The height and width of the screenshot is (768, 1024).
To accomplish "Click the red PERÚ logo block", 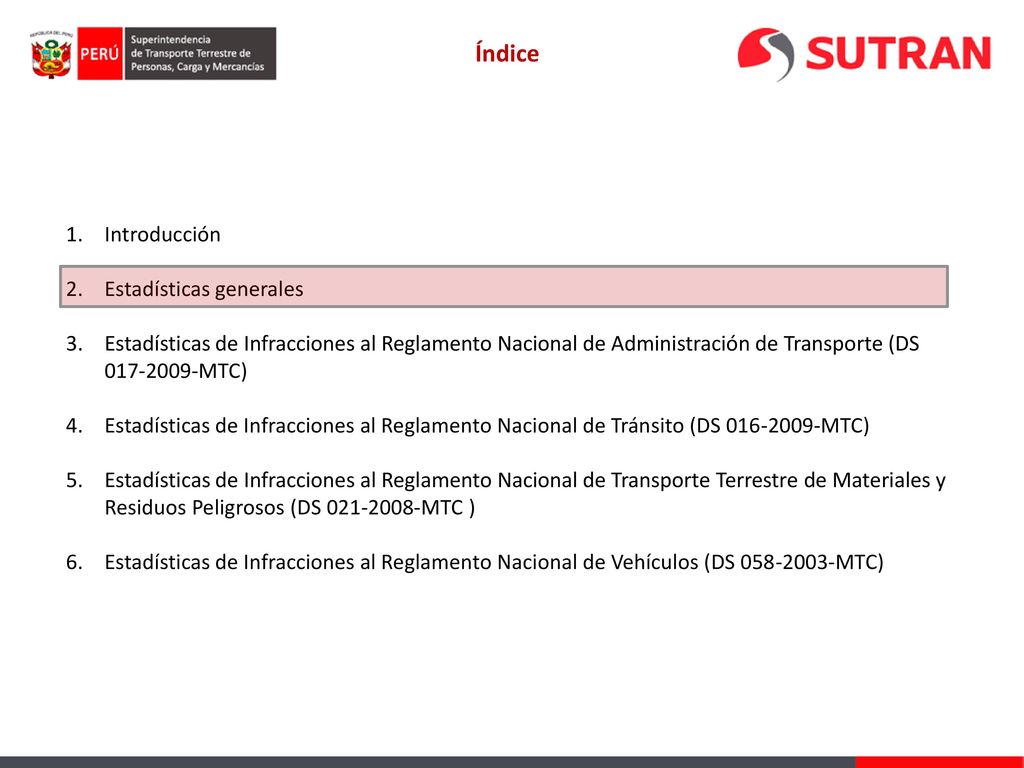I will [x=100, y=54].
